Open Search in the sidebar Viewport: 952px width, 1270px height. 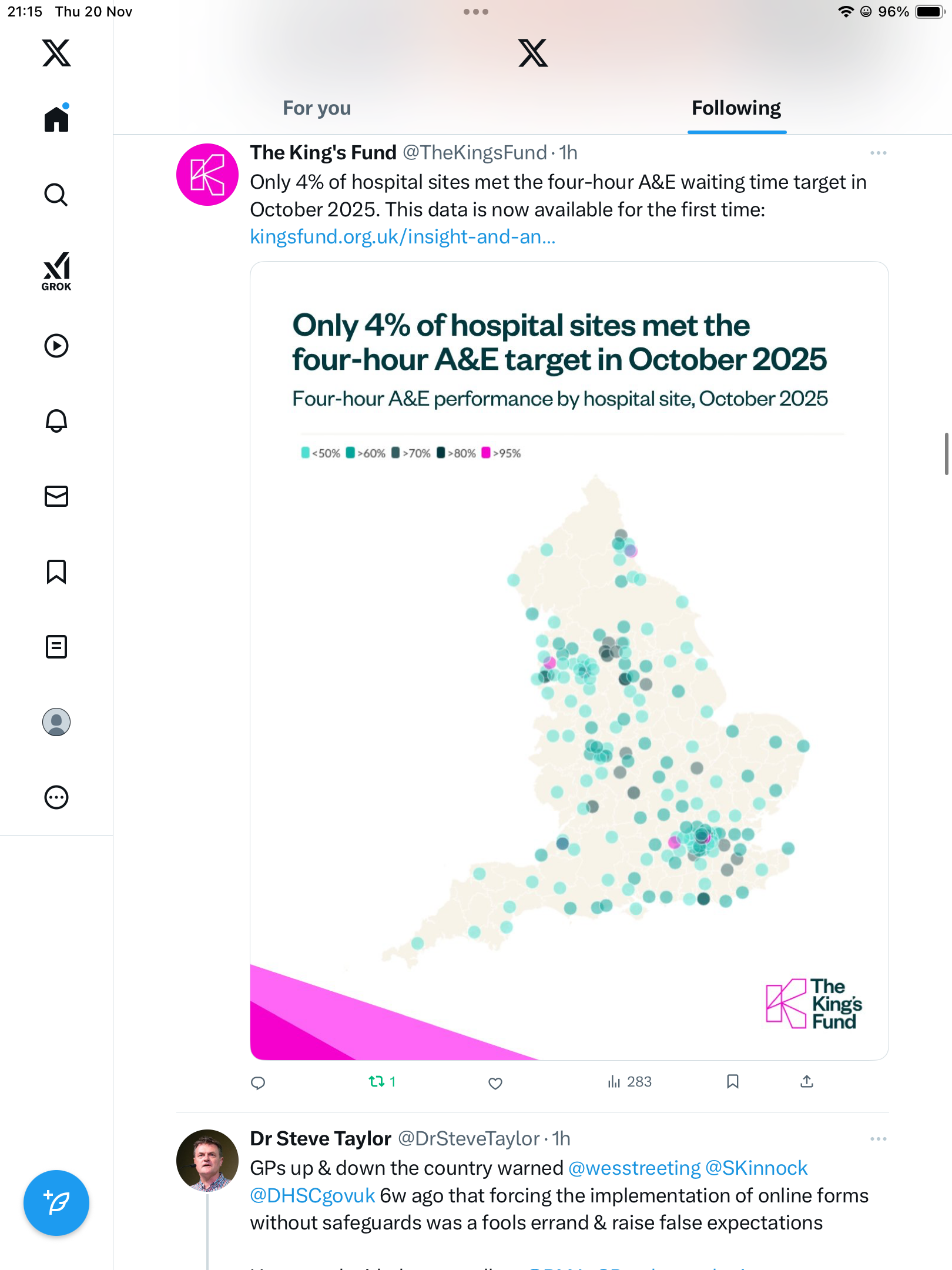(x=56, y=195)
